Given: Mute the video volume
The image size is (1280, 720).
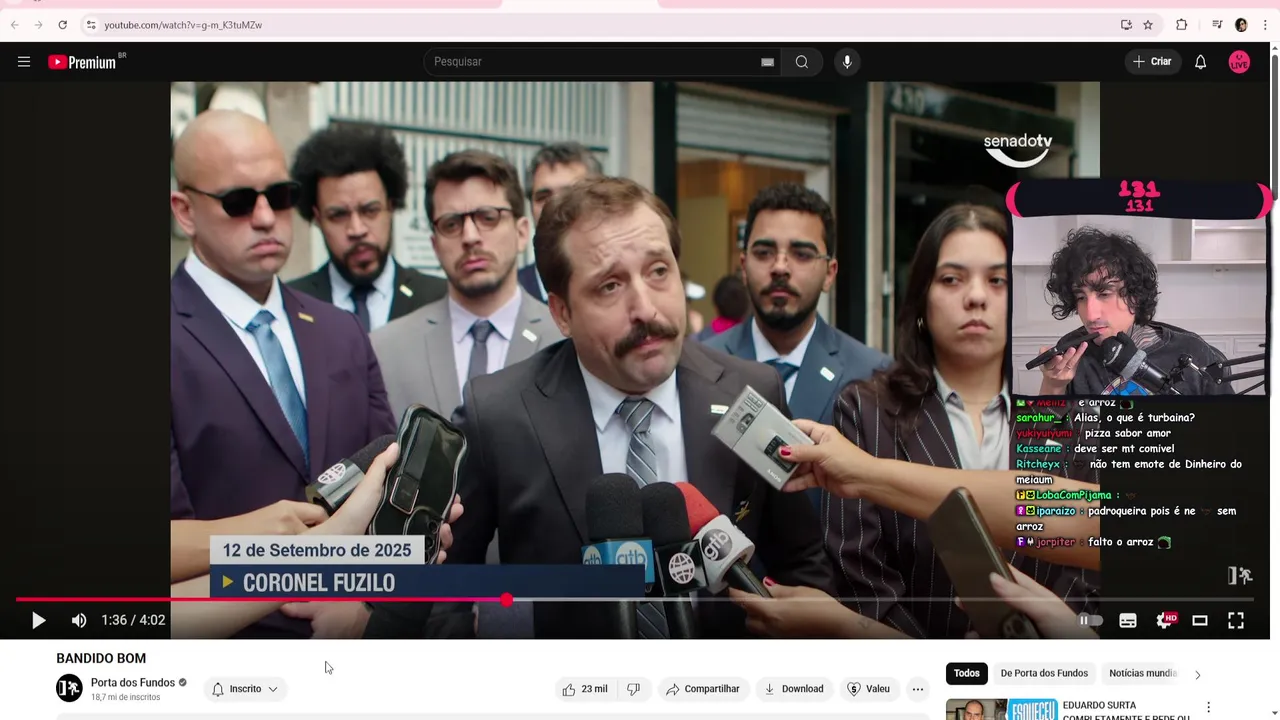Looking at the screenshot, I should coord(79,621).
